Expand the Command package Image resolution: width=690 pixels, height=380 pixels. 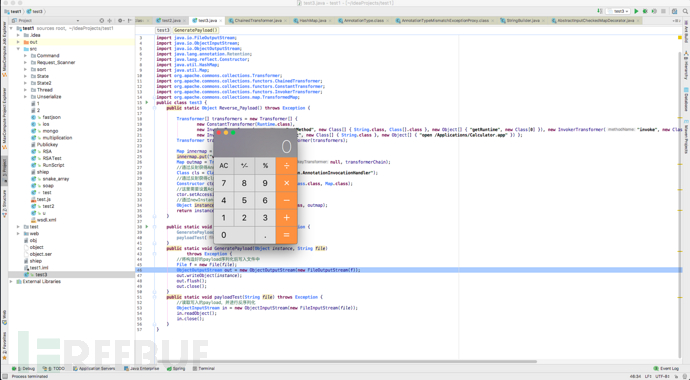[25, 56]
